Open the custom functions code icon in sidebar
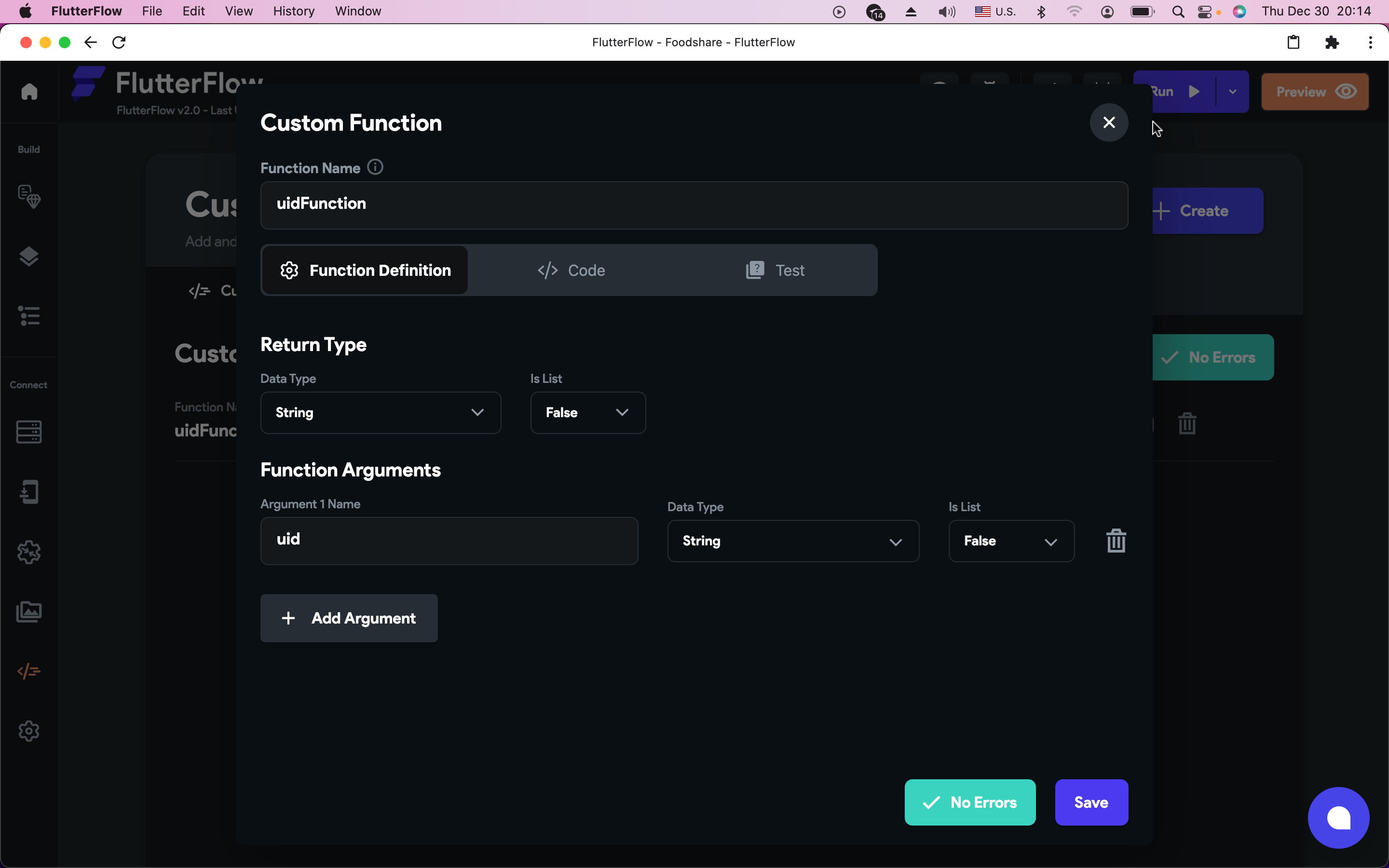The image size is (1389, 868). pos(29,671)
